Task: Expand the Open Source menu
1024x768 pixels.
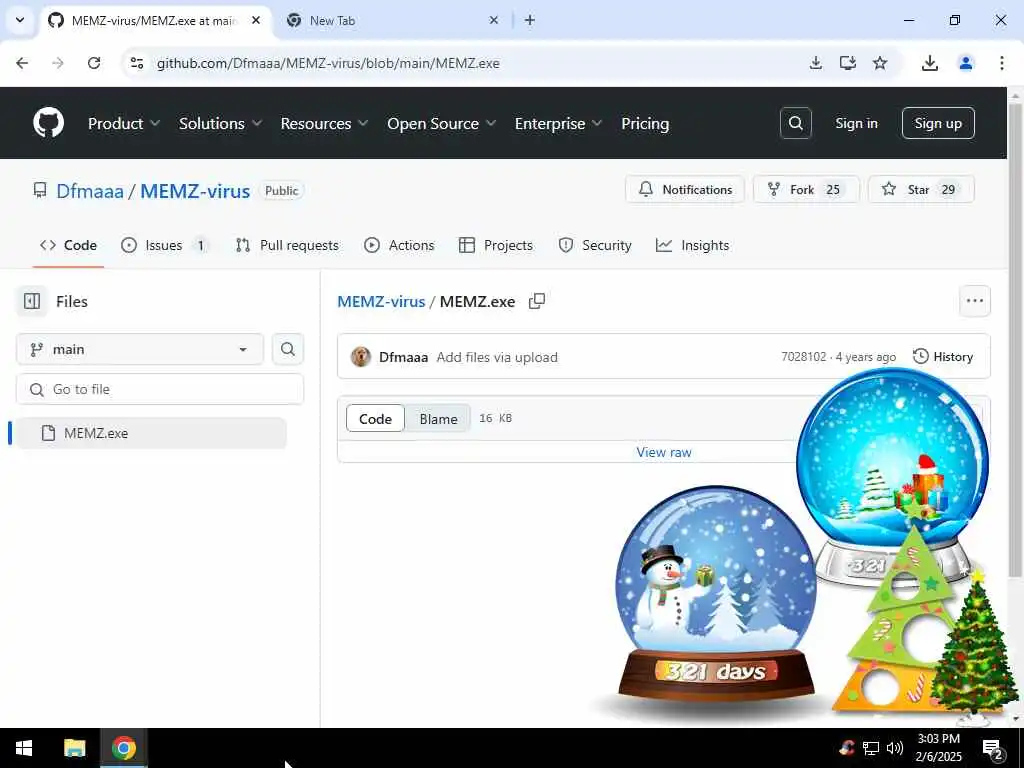Action: coord(441,123)
